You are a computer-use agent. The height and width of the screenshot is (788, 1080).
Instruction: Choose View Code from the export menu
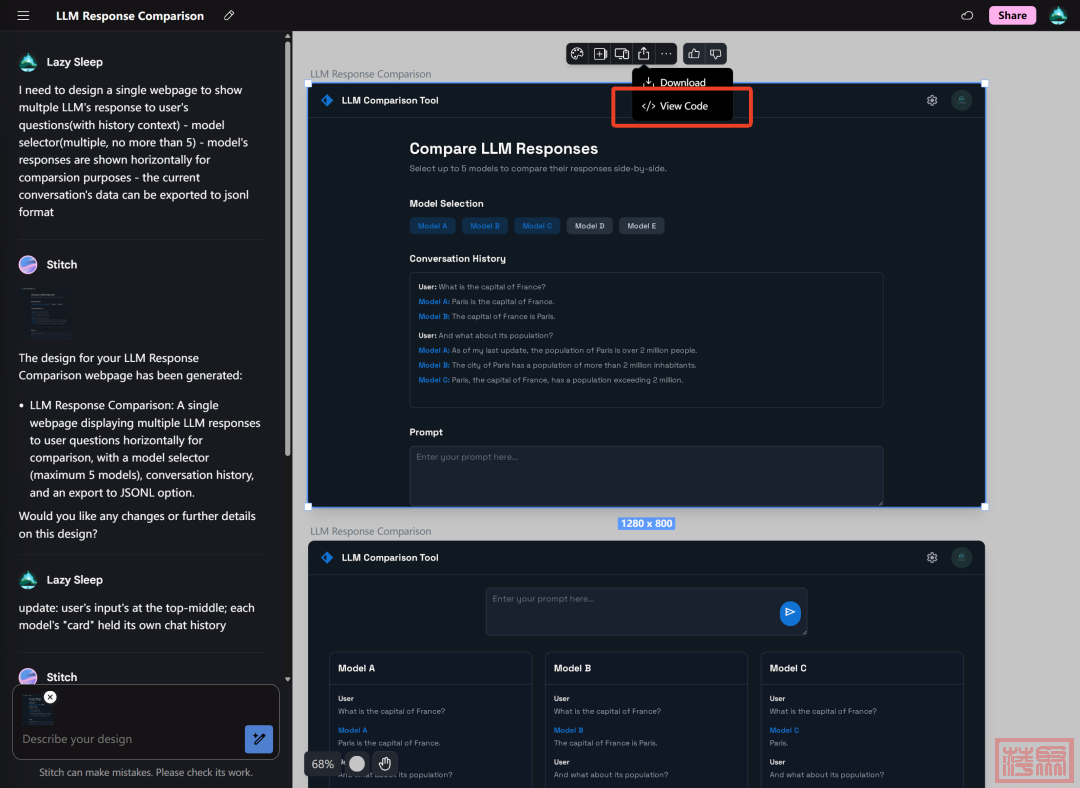682,106
